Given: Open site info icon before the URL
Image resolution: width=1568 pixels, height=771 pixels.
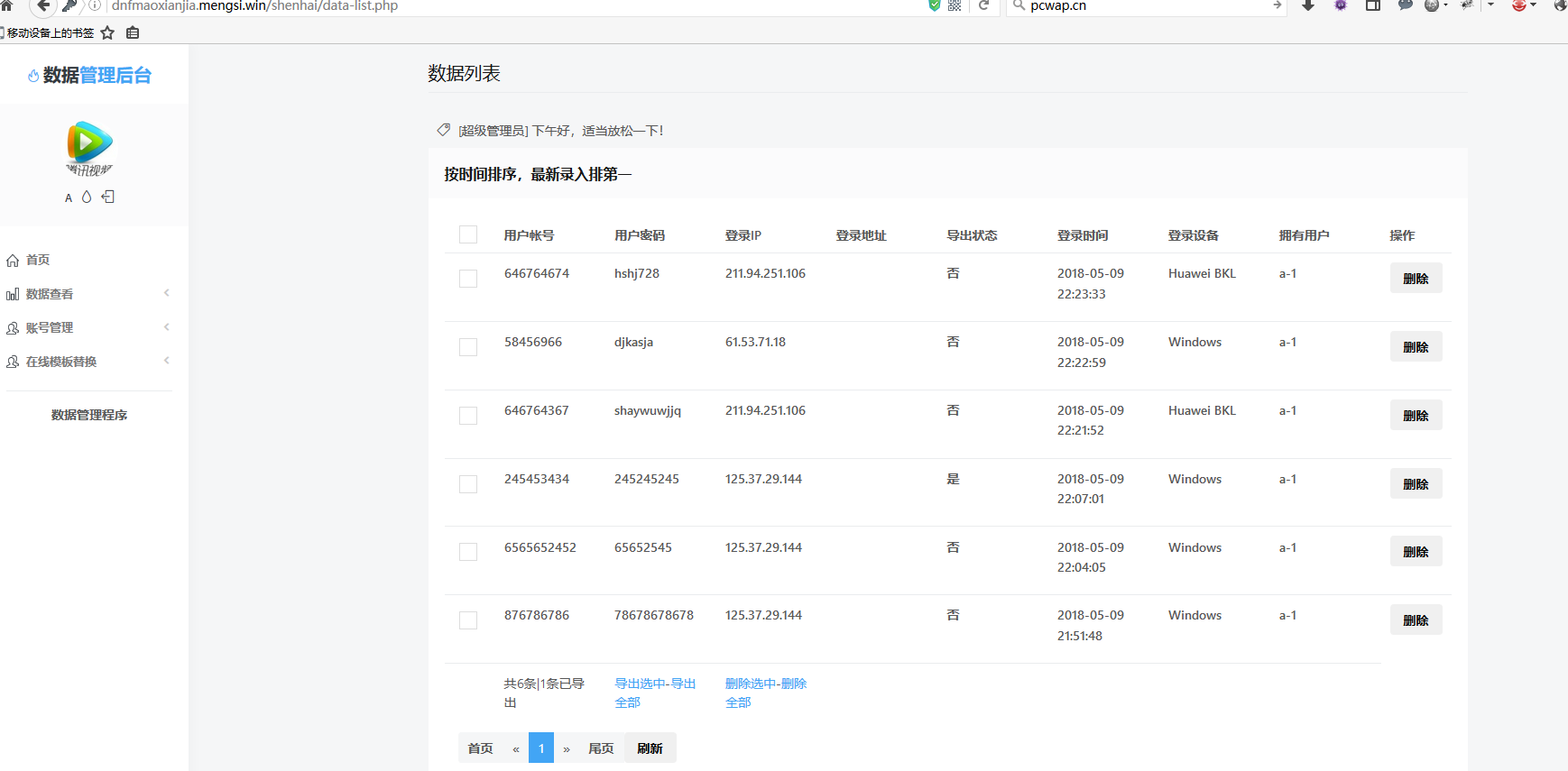Looking at the screenshot, I should 95,5.
